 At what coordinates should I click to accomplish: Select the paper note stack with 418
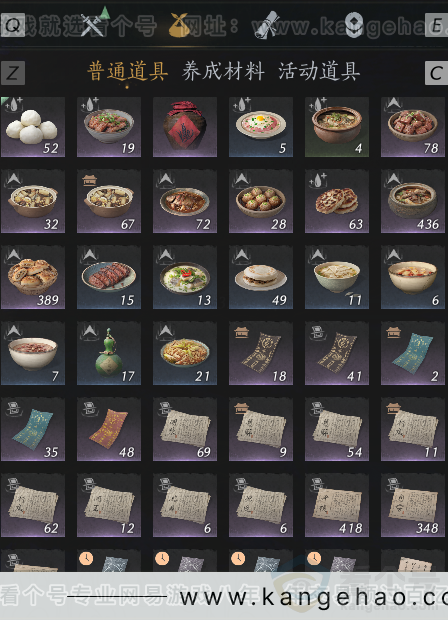[337, 505]
